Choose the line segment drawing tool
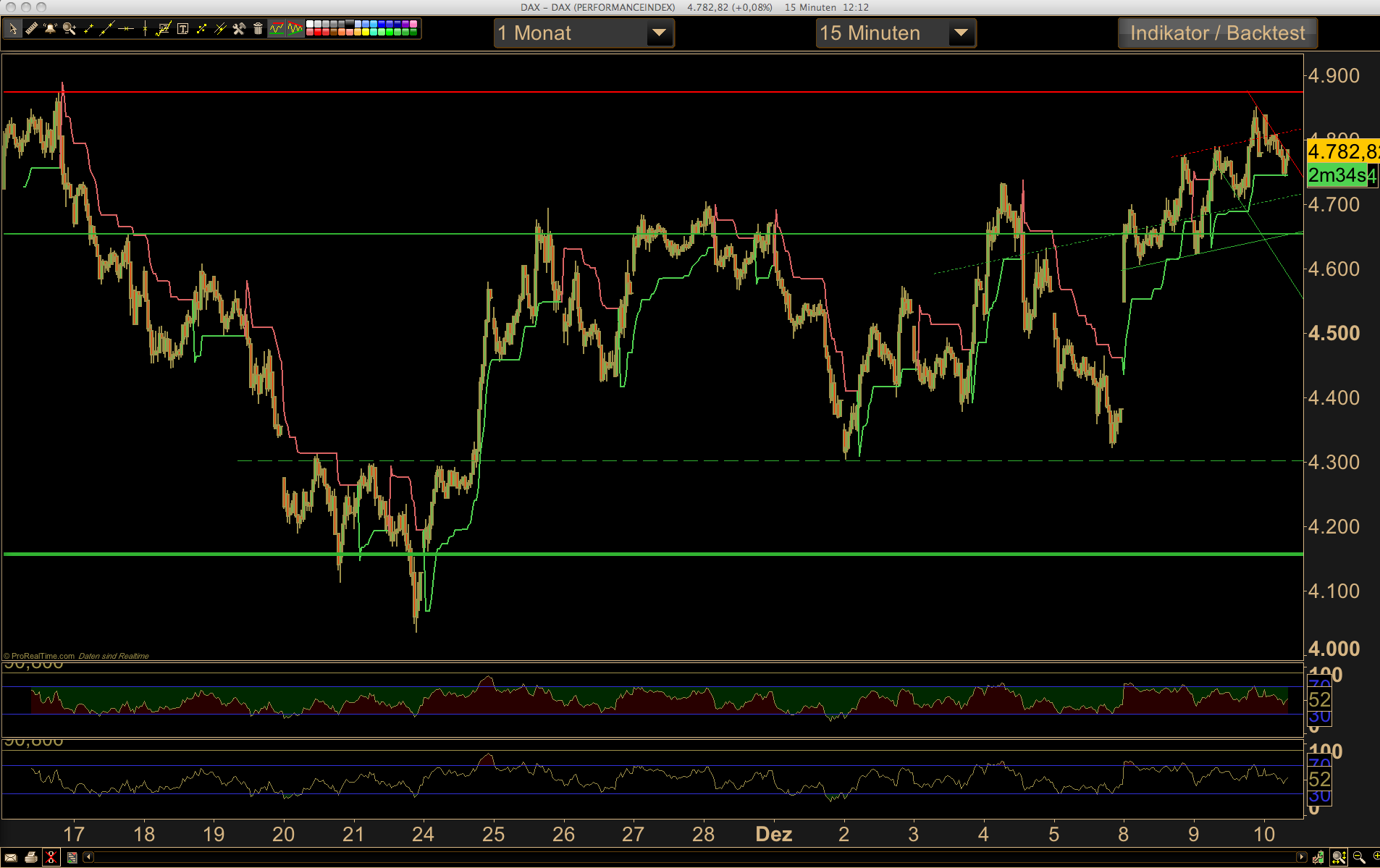1380x868 pixels. pos(88,29)
